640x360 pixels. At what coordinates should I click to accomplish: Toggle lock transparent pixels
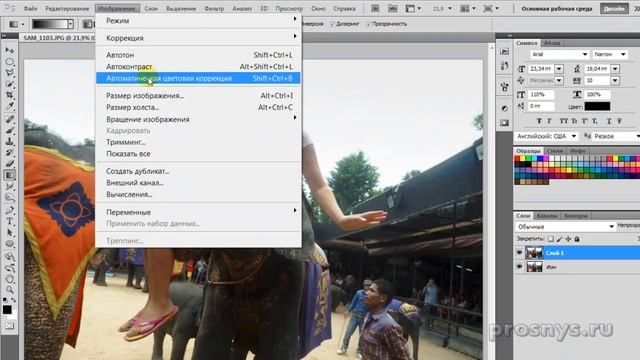point(551,239)
